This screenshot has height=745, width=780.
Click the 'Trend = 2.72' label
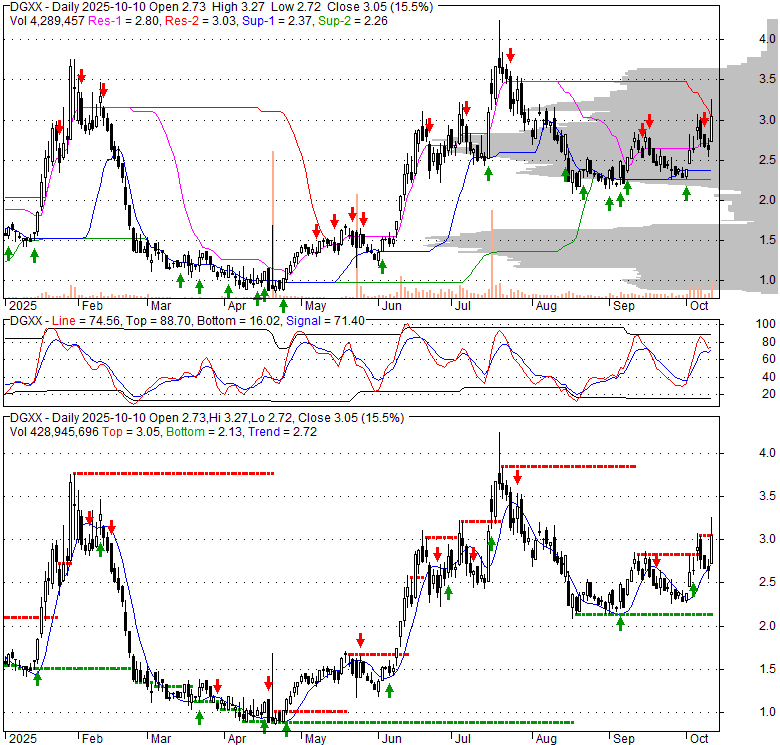click(x=282, y=432)
